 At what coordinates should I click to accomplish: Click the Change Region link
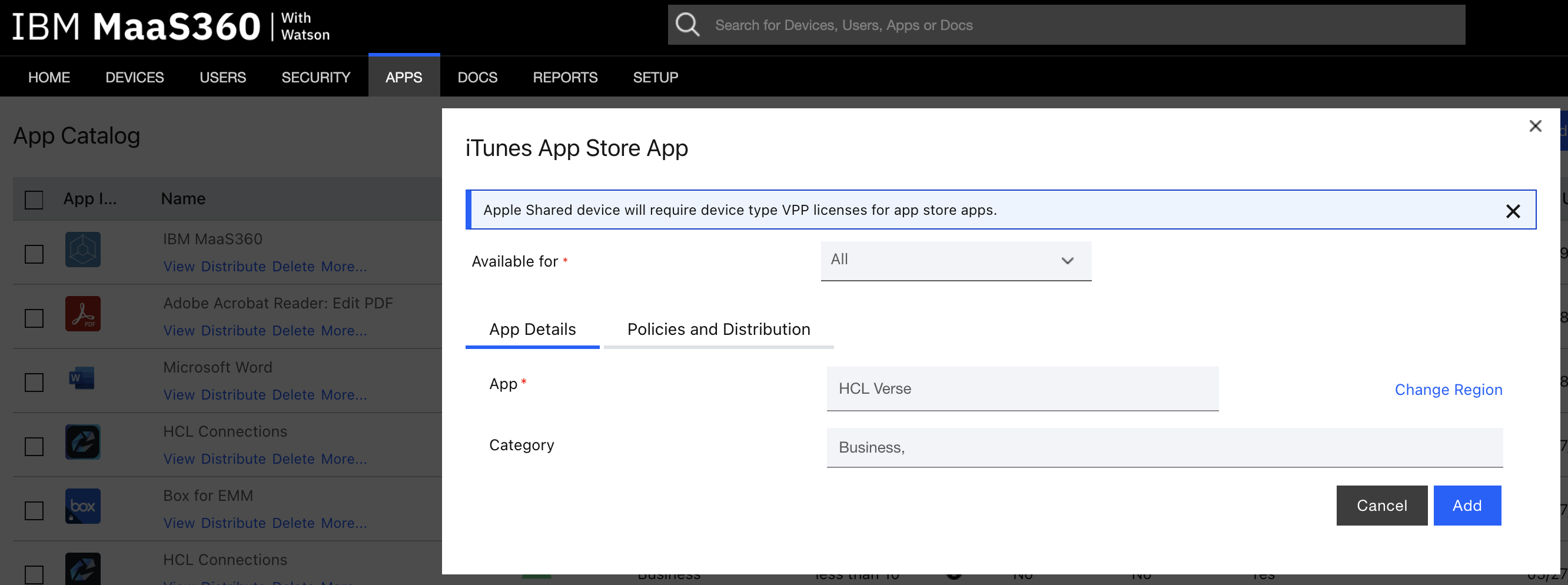(1448, 390)
